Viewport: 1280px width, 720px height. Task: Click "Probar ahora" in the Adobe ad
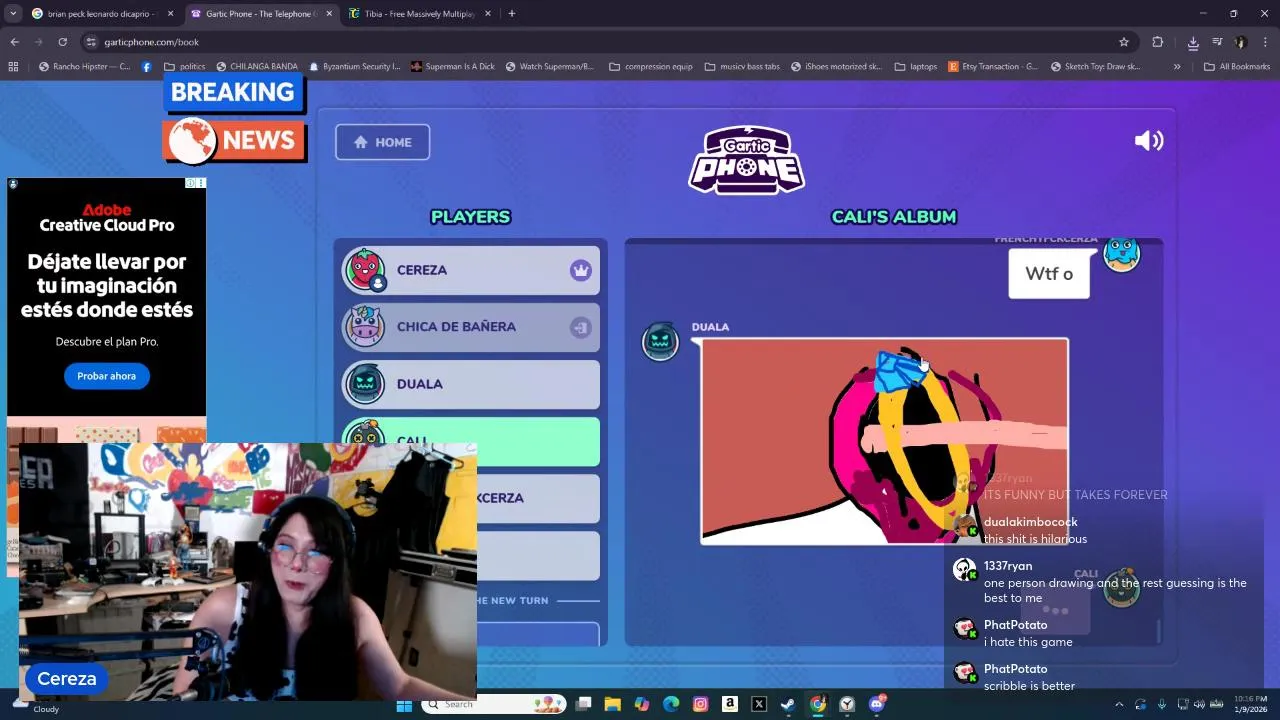(x=107, y=376)
